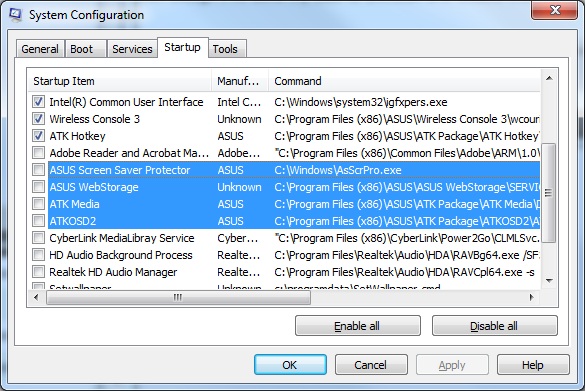Select ASUS Screen Saver Protector row name

point(120,170)
